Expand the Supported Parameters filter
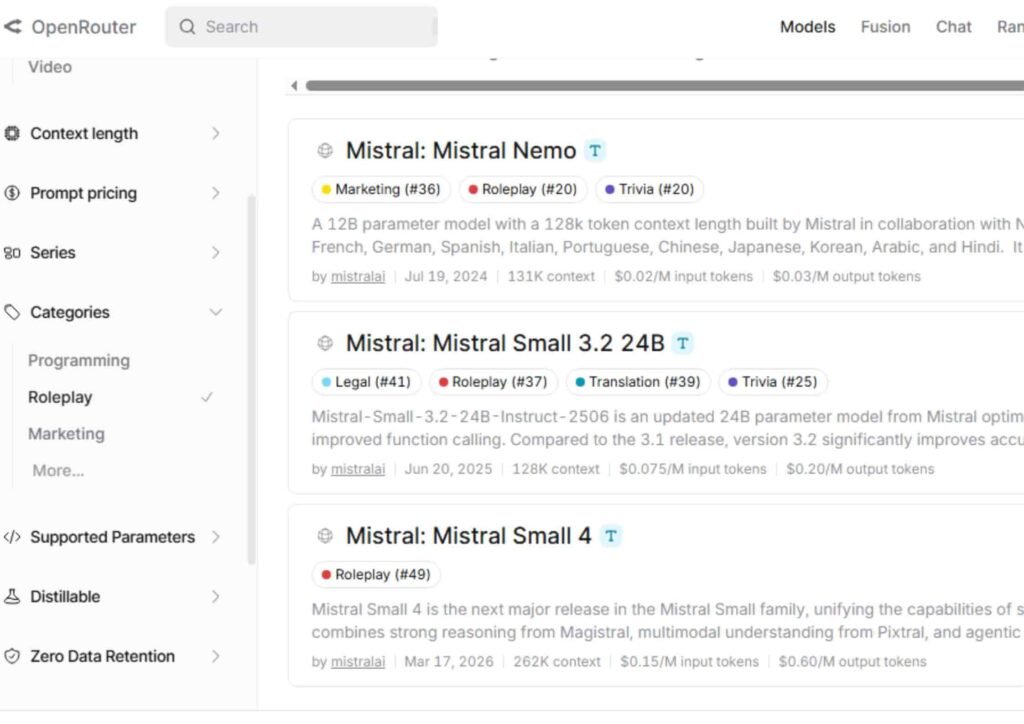This screenshot has height=724, width=1024. (x=216, y=537)
